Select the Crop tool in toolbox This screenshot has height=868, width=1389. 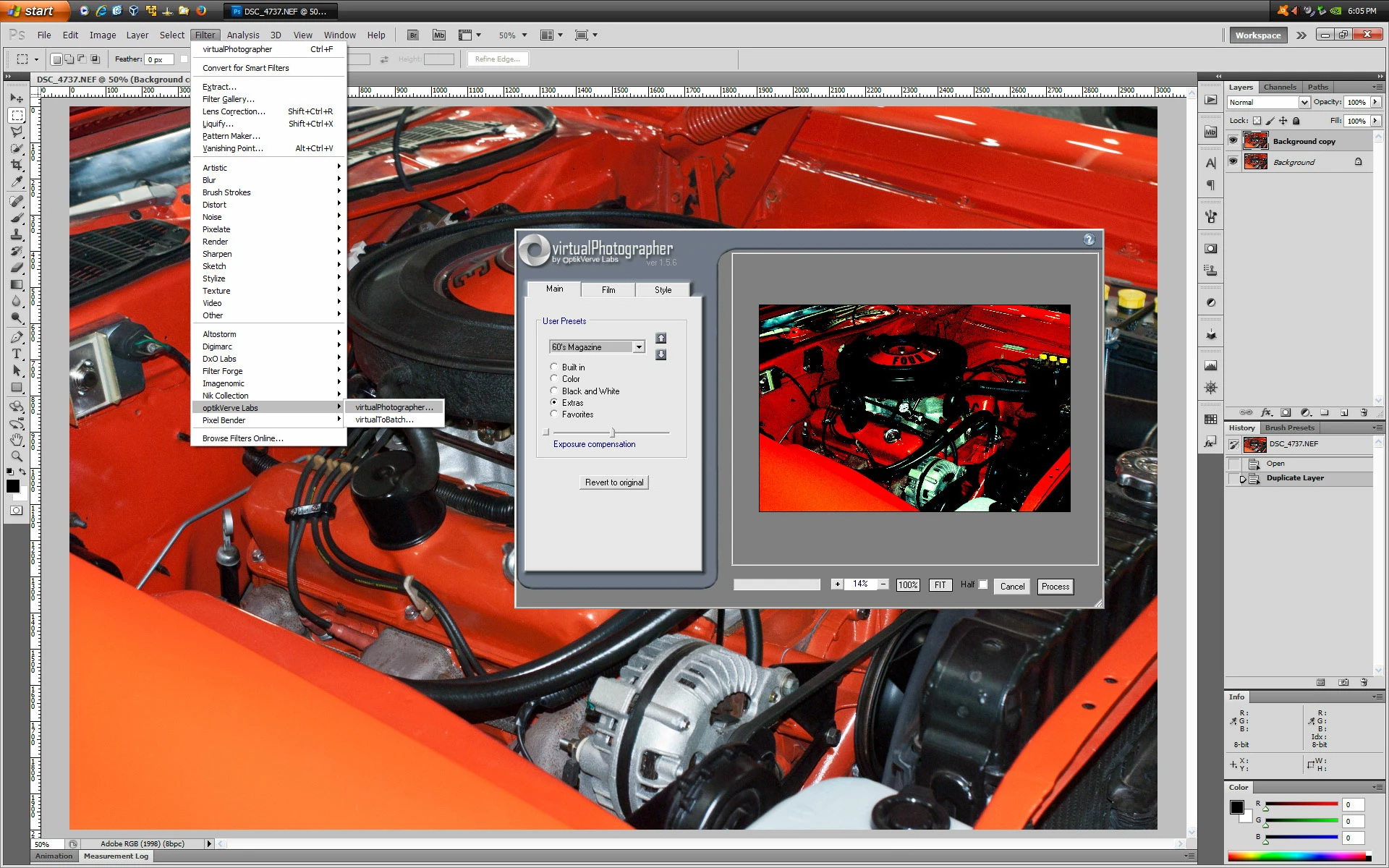pyautogui.click(x=17, y=165)
